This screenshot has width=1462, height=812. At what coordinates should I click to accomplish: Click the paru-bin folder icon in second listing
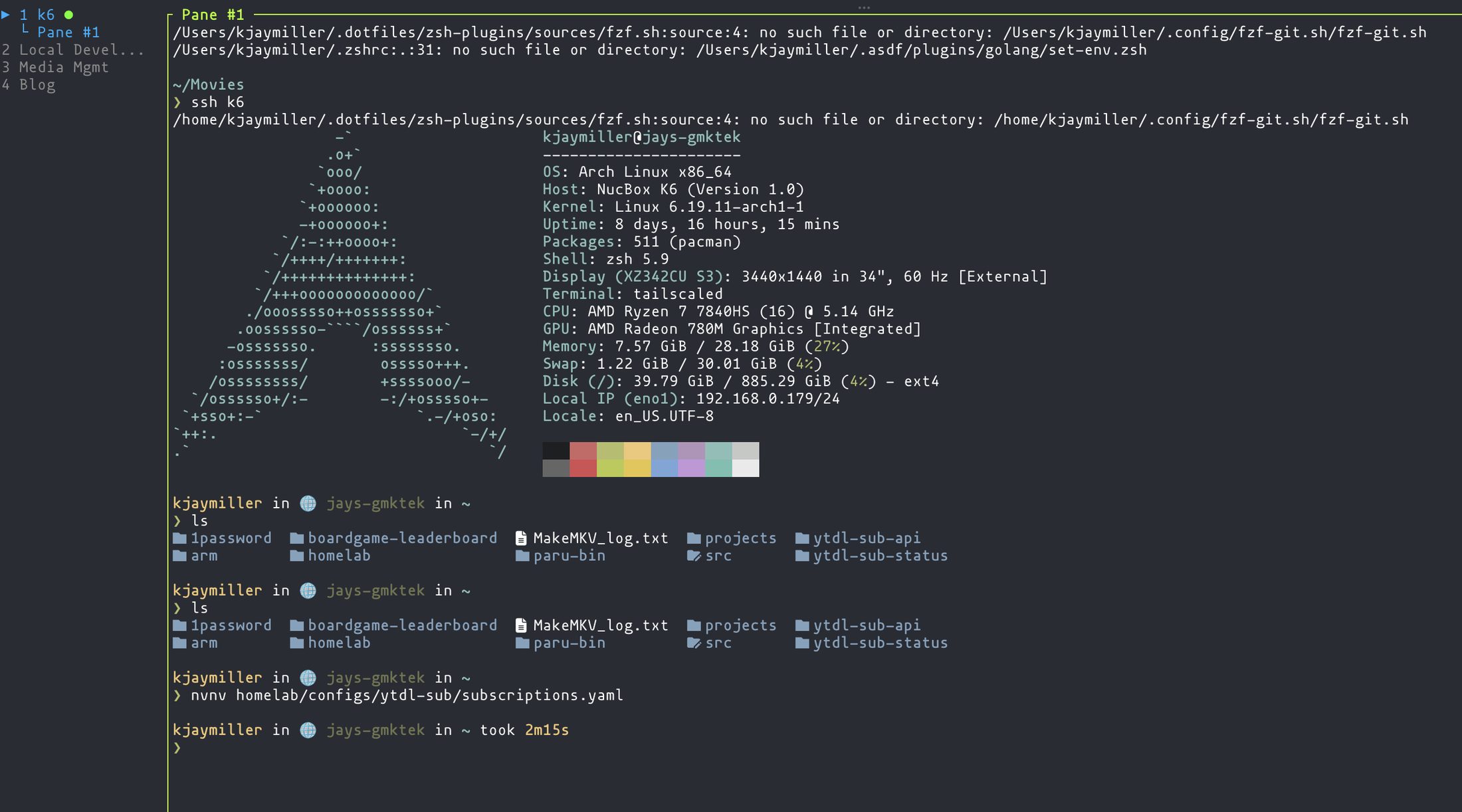[x=522, y=643]
